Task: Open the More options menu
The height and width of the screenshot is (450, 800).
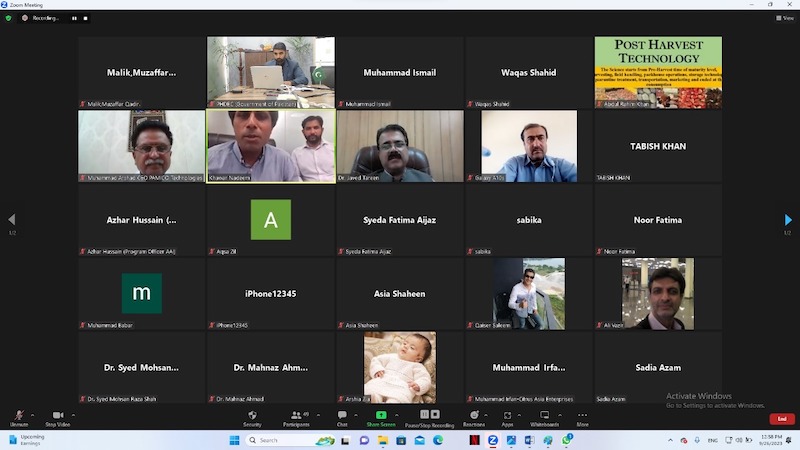Action: pyautogui.click(x=582, y=417)
